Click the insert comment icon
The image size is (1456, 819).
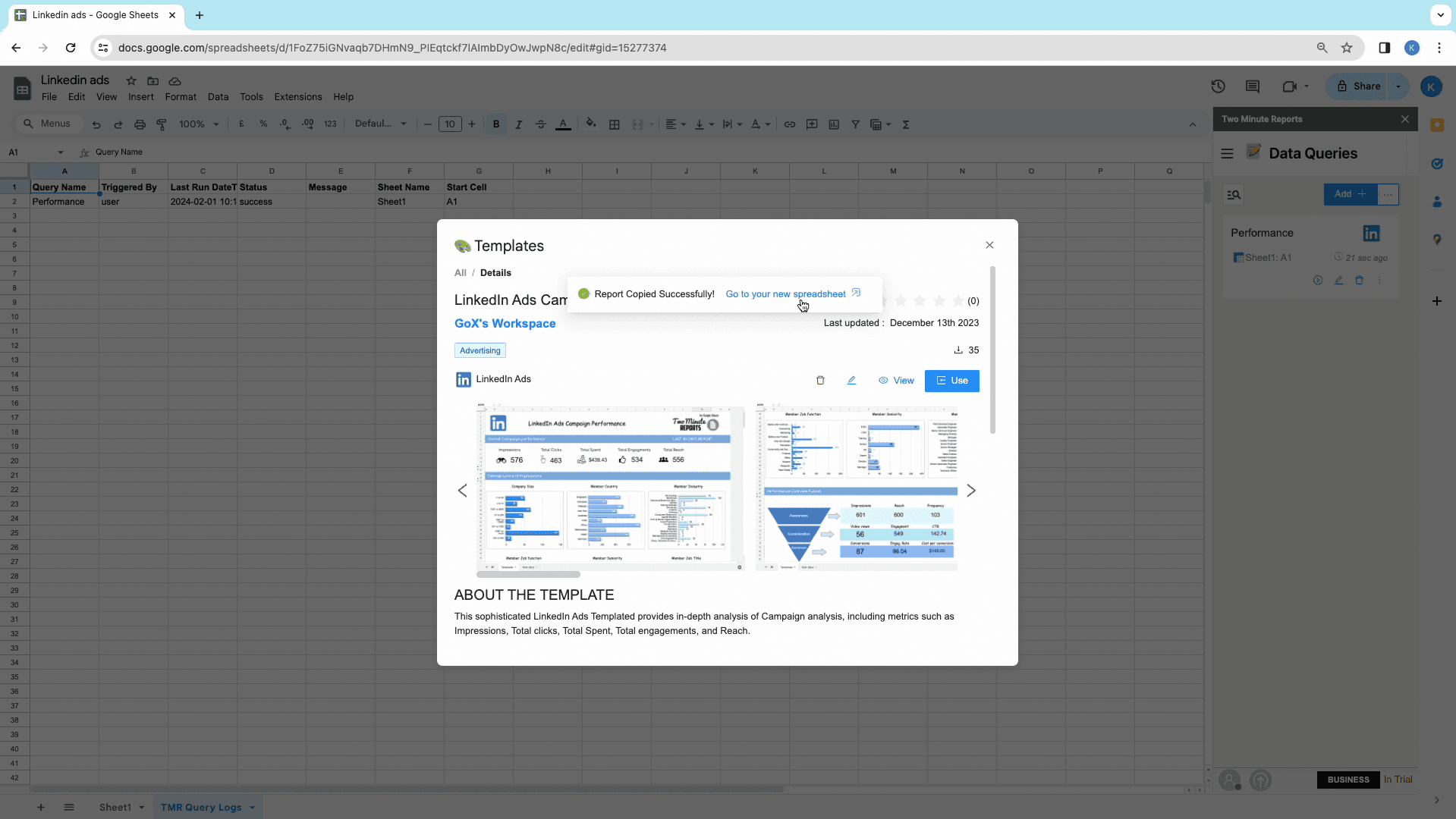[812, 124]
